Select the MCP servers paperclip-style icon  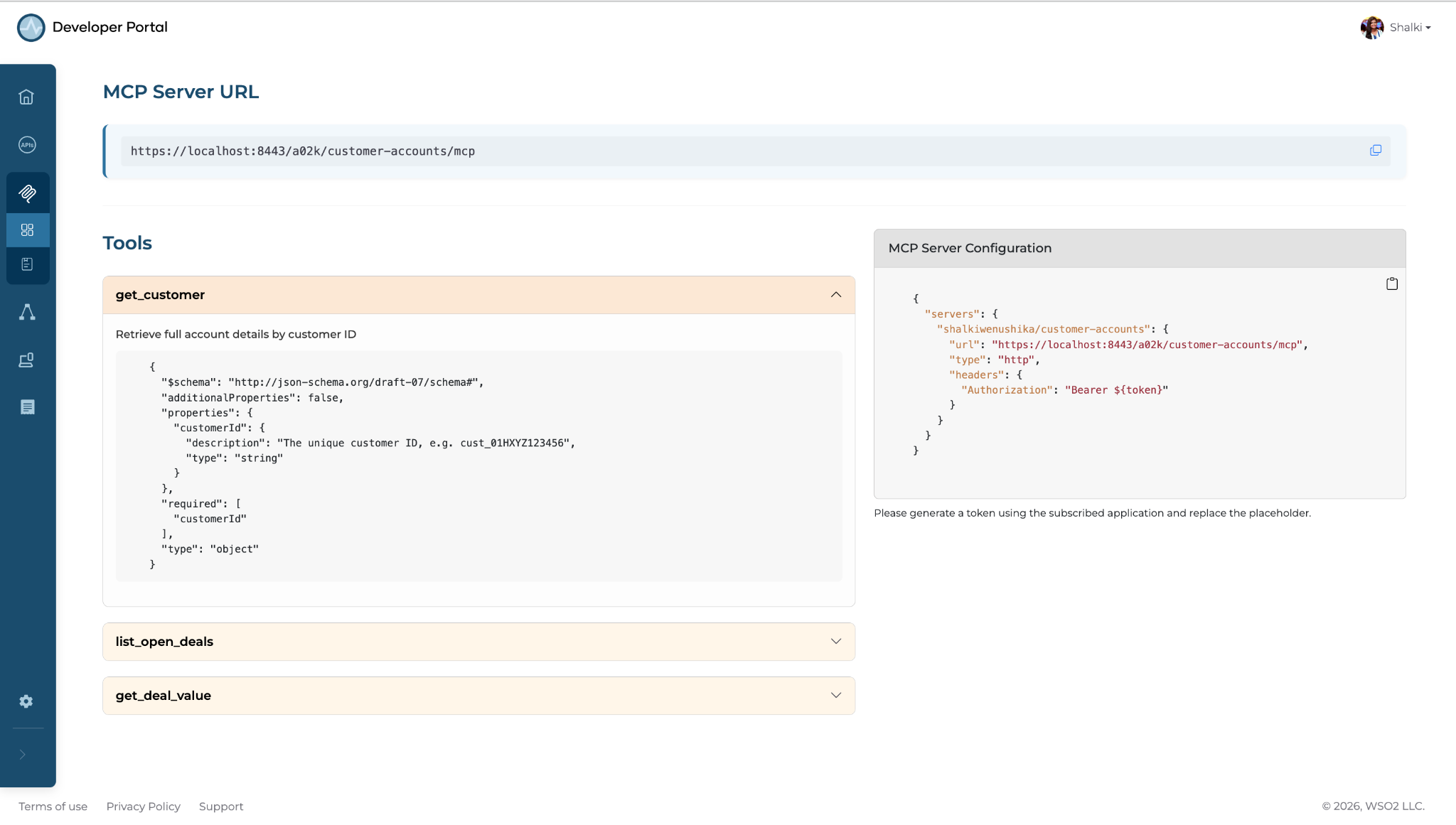click(27, 193)
